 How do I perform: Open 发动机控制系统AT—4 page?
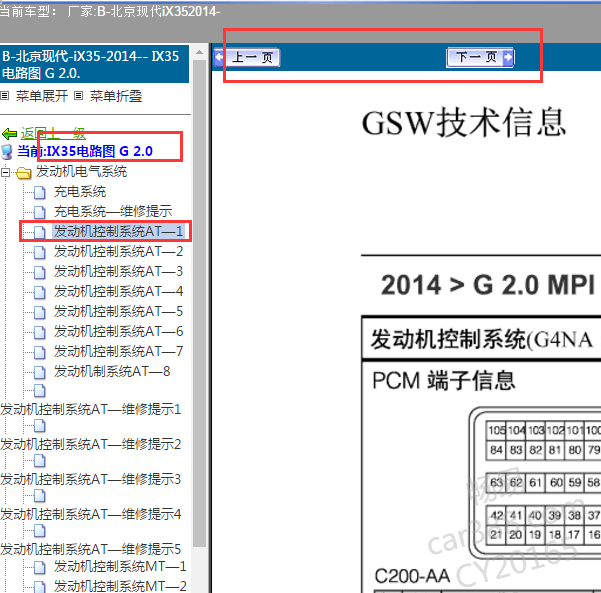[118, 291]
